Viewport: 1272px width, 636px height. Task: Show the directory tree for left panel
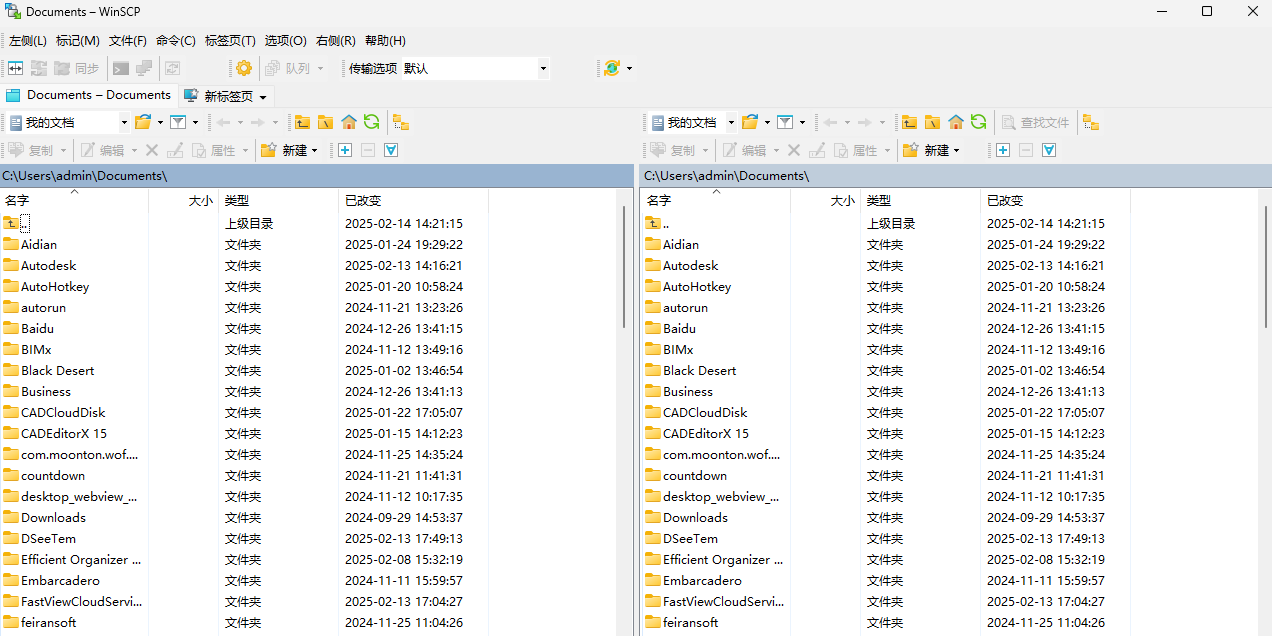(x=400, y=122)
